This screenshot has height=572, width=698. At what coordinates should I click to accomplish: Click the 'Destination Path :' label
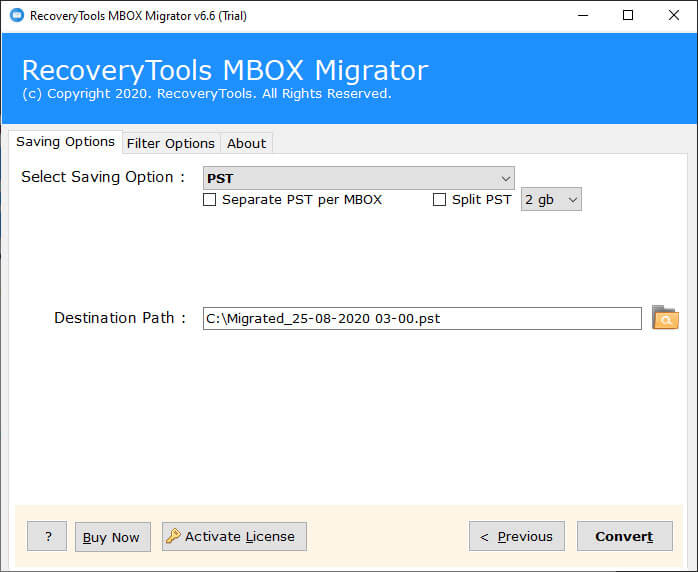tap(120, 318)
